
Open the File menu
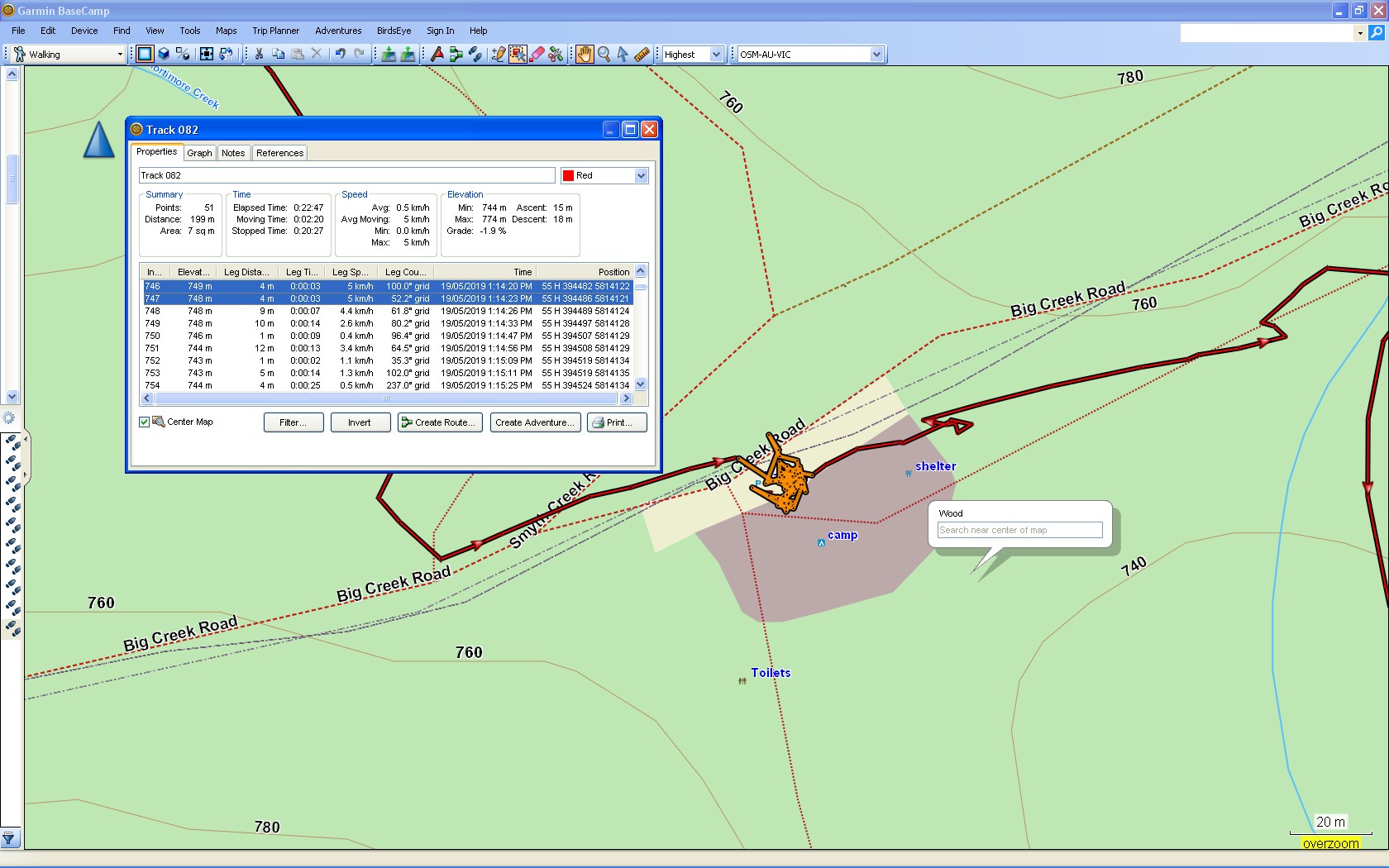point(18,31)
